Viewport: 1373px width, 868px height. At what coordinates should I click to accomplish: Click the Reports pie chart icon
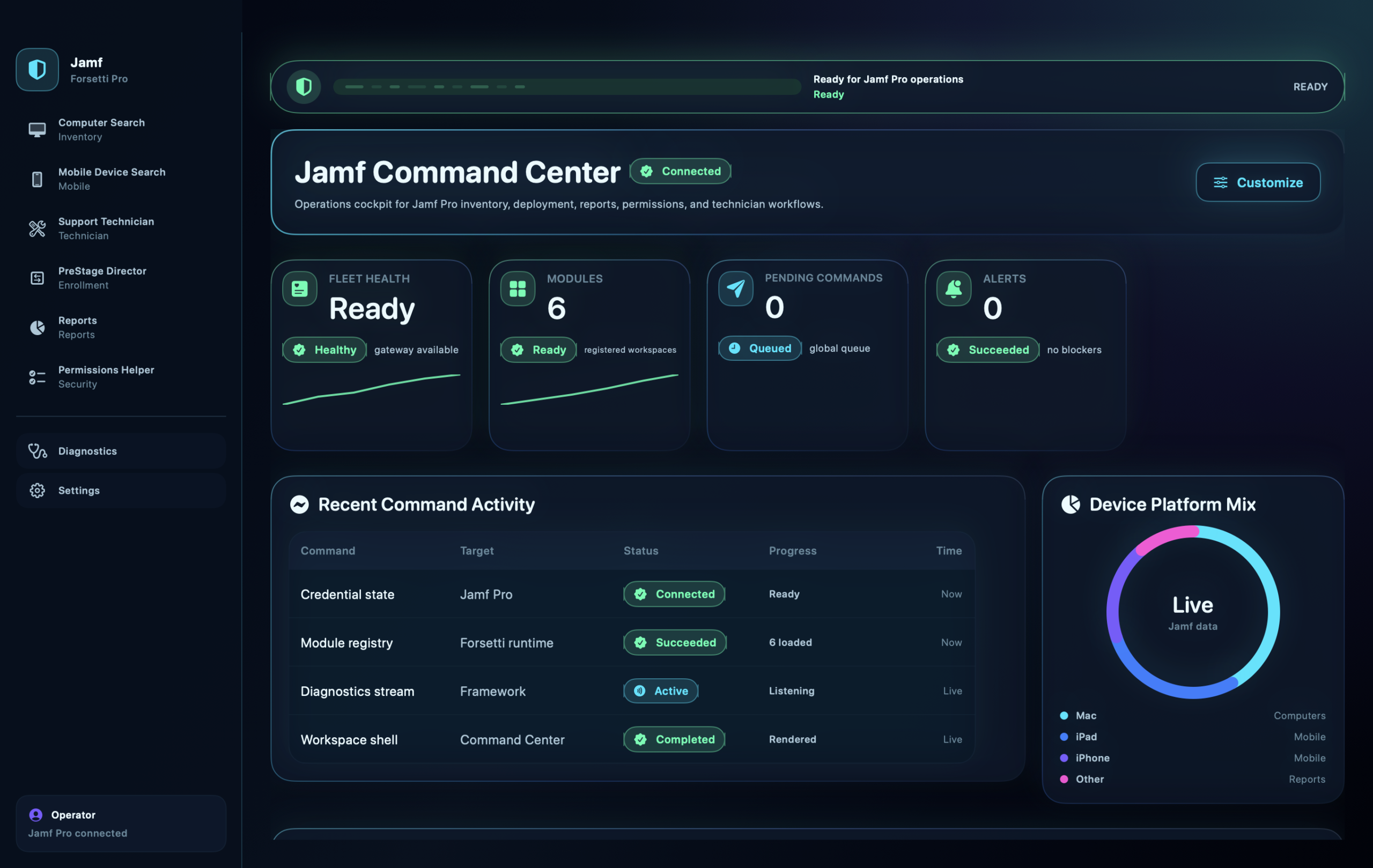click(x=37, y=328)
